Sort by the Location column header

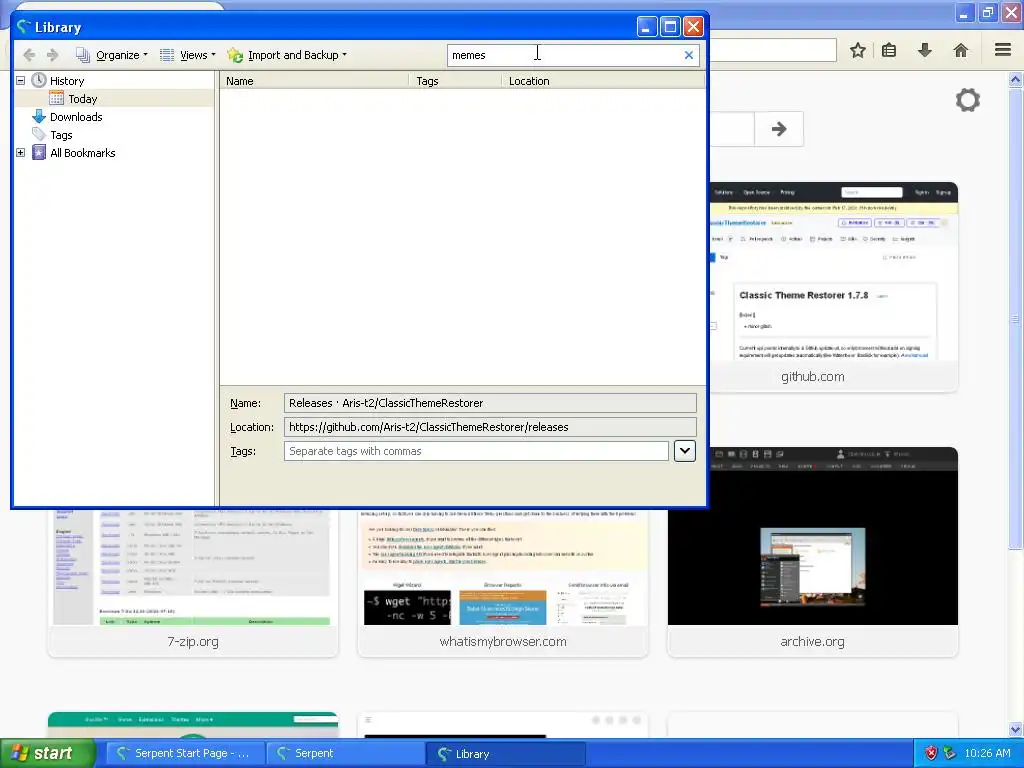pyautogui.click(x=603, y=81)
